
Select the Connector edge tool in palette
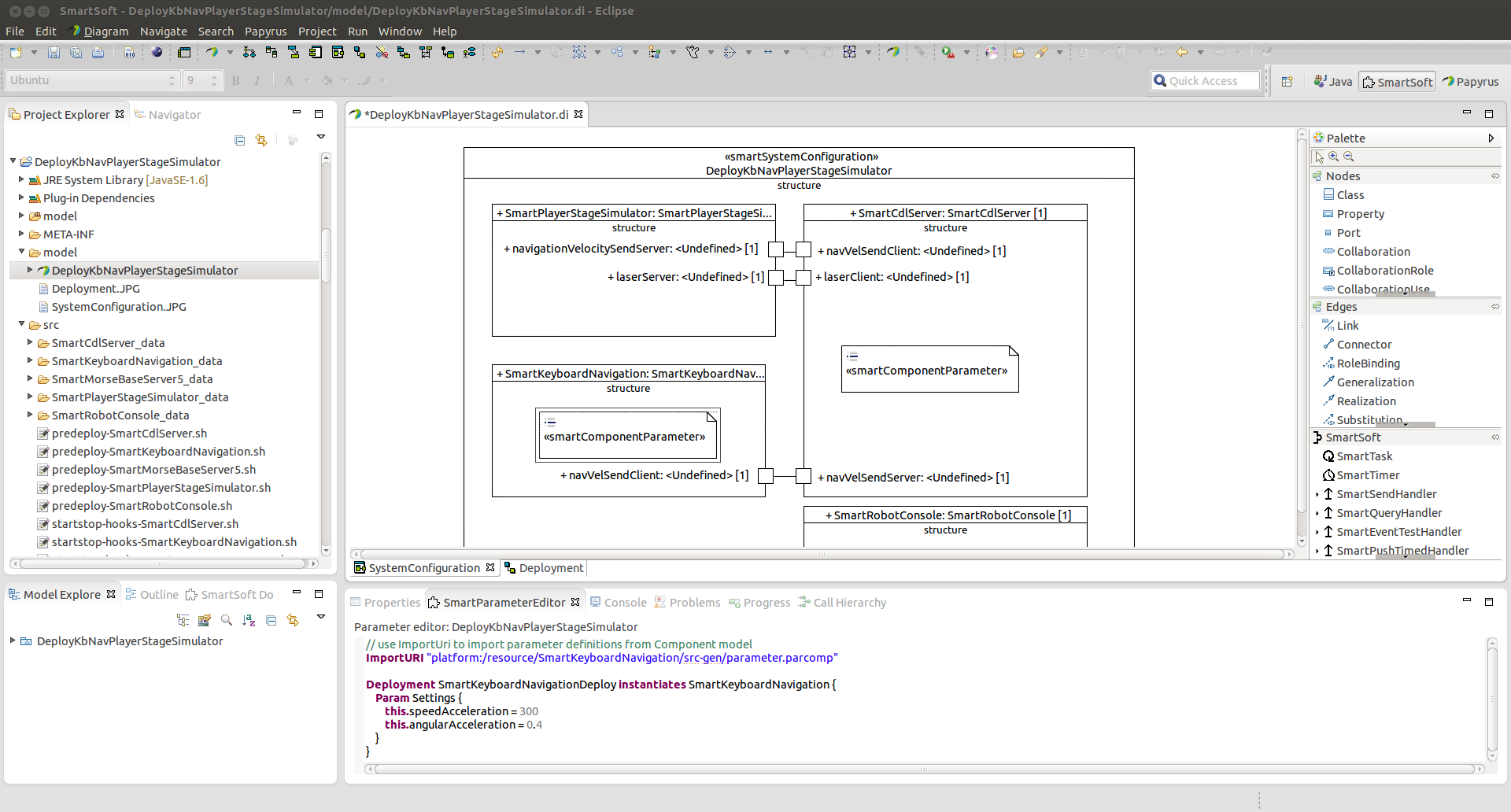click(x=1357, y=345)
